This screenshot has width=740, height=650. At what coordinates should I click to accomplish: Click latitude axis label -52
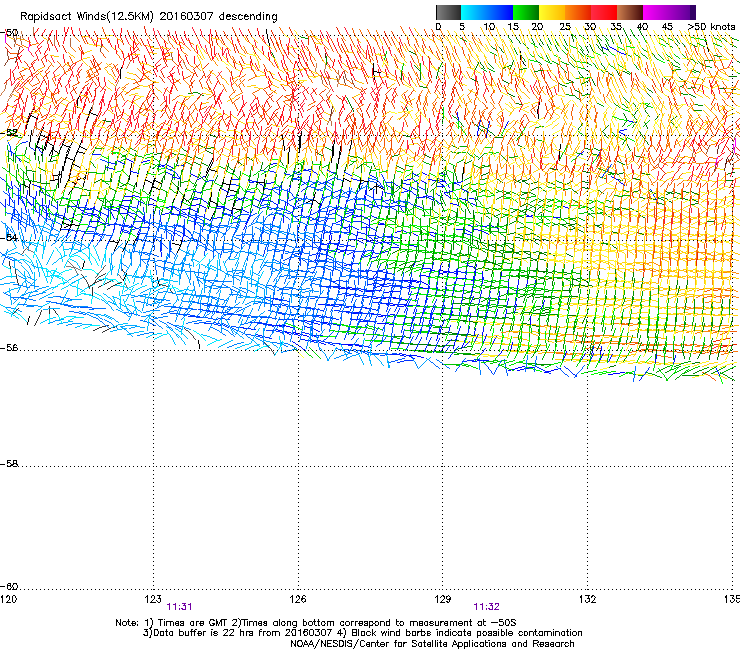[x=9, y=133]
